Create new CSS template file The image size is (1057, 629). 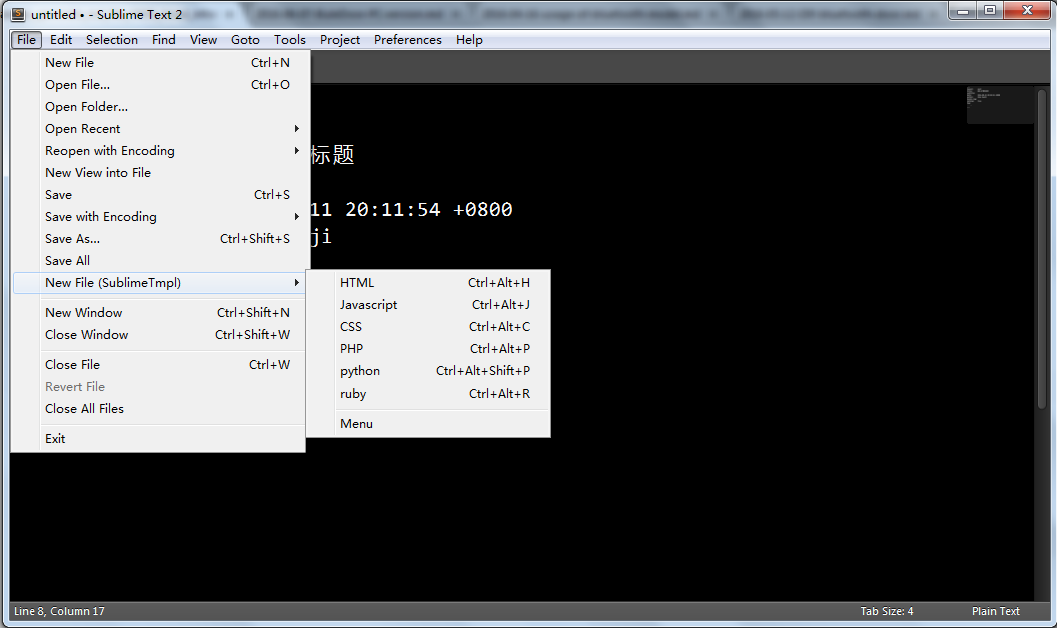click(428, 327)
